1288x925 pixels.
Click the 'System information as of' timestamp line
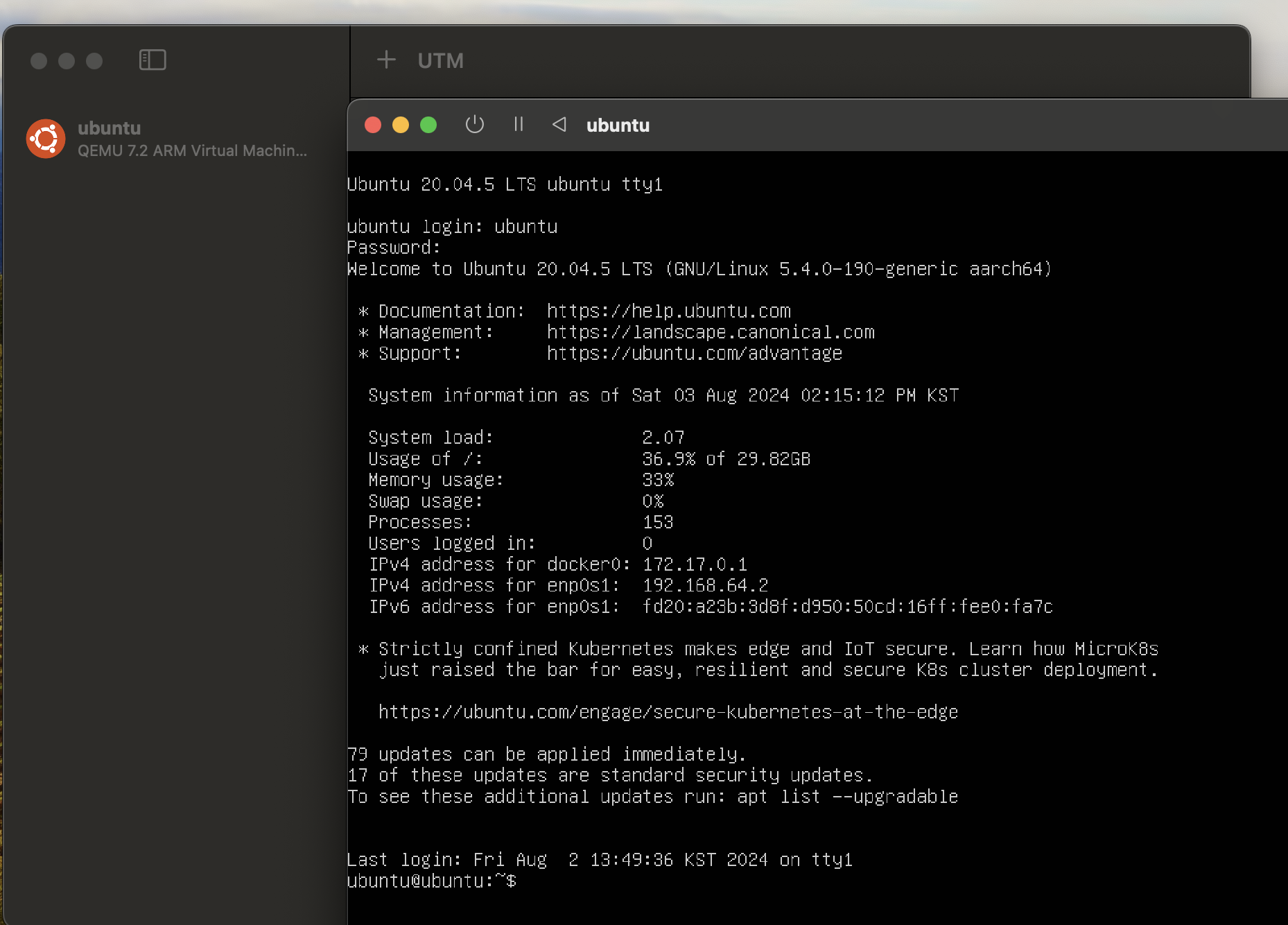[663, 395]
